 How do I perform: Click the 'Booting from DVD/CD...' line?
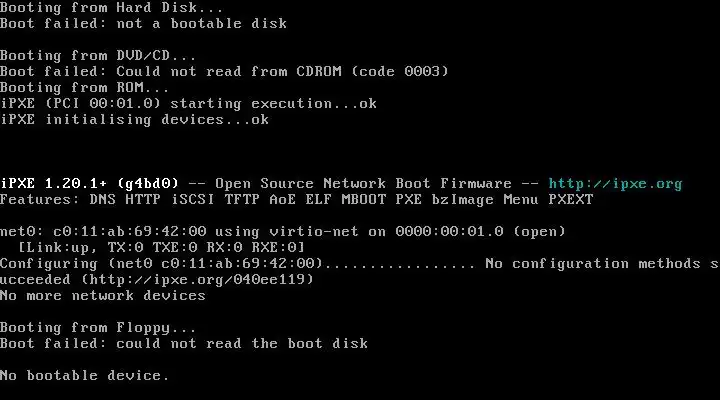[98, 56]
